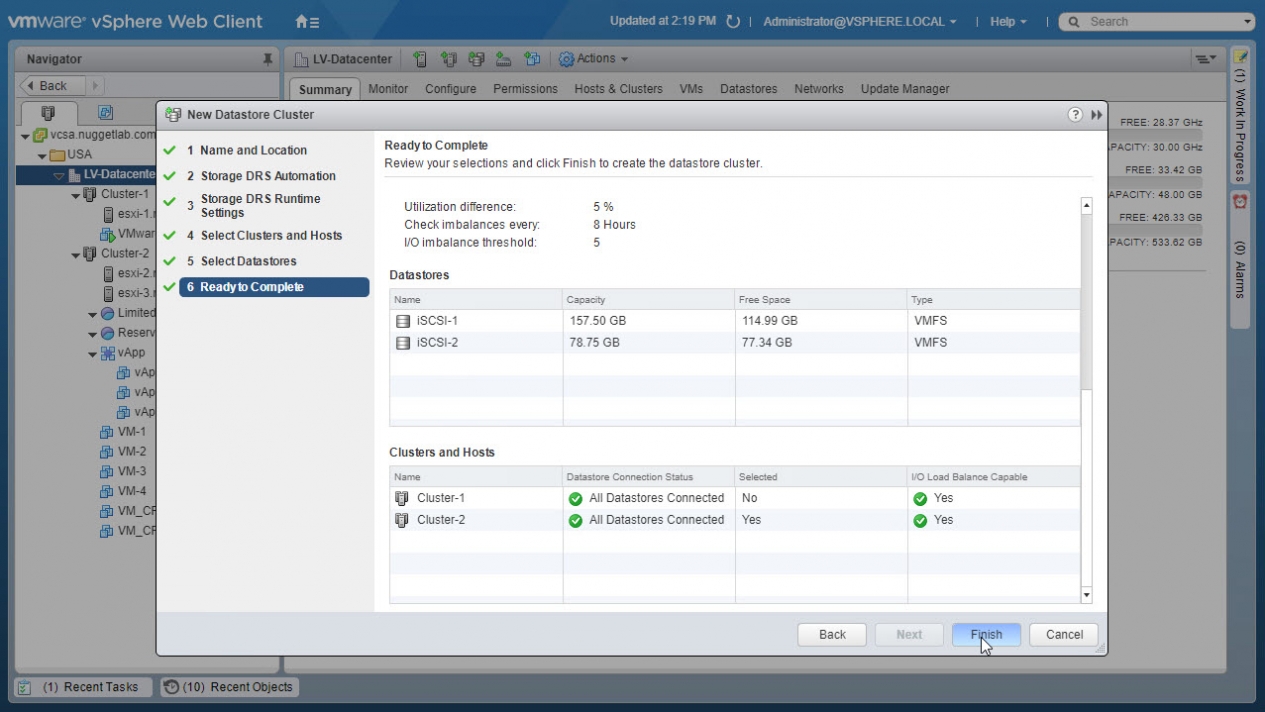Open the Actions dropdown menu
Viewport: 1265px width, 712px height.
[x=594, y=59]
